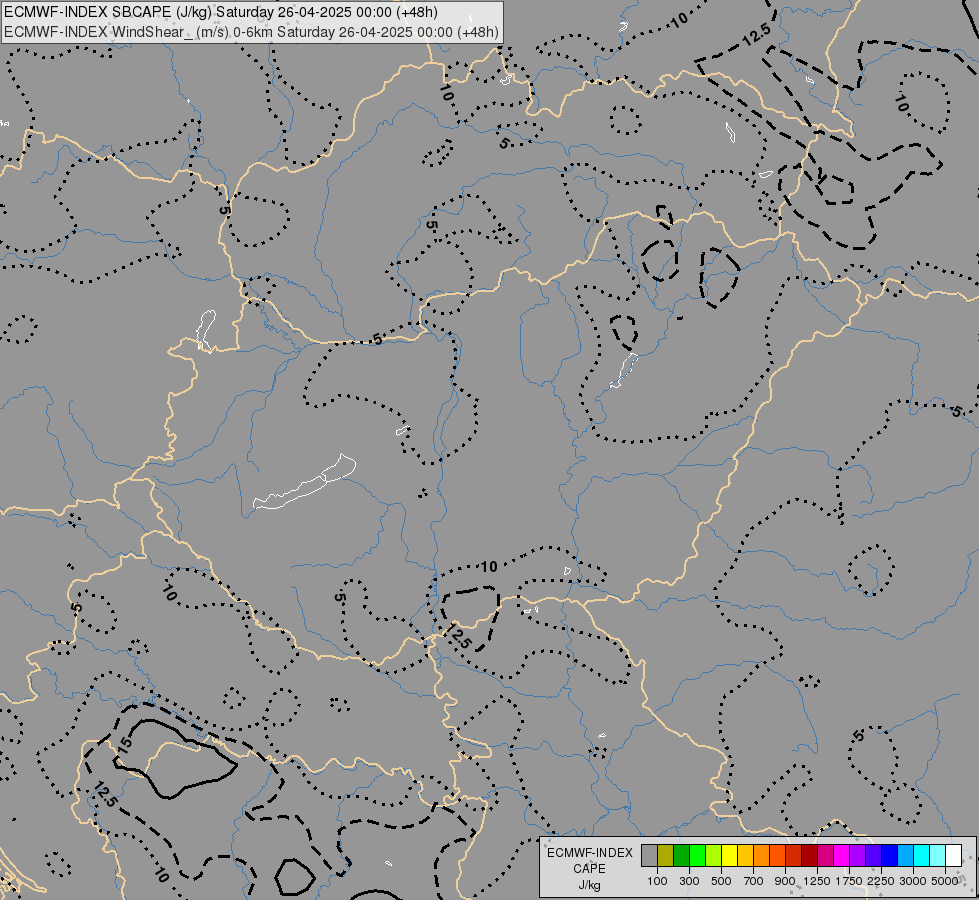Select the bright green legend swatch

[697, 855]
